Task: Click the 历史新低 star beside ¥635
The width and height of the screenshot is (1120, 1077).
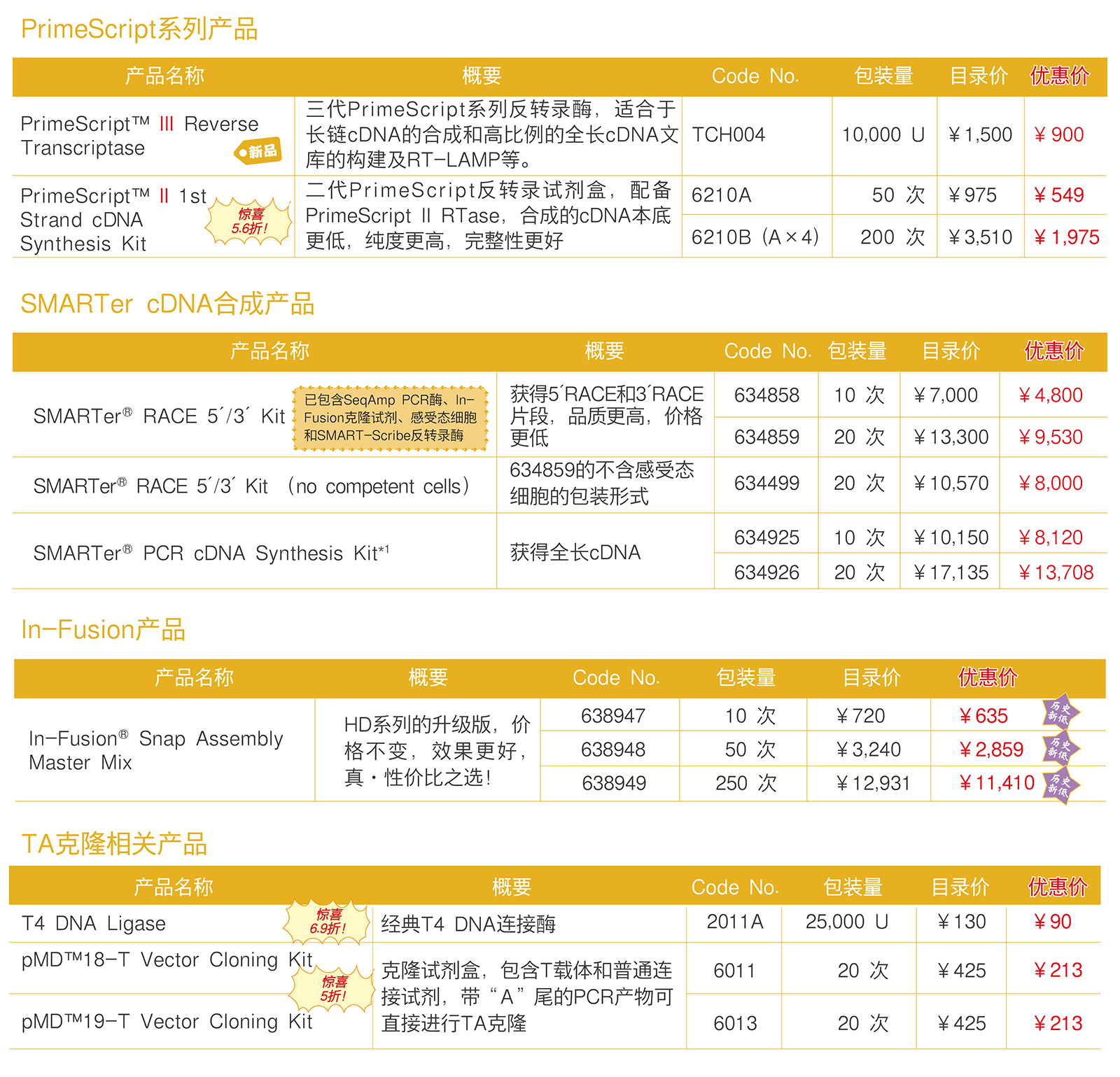Action: click(1060, 712)
